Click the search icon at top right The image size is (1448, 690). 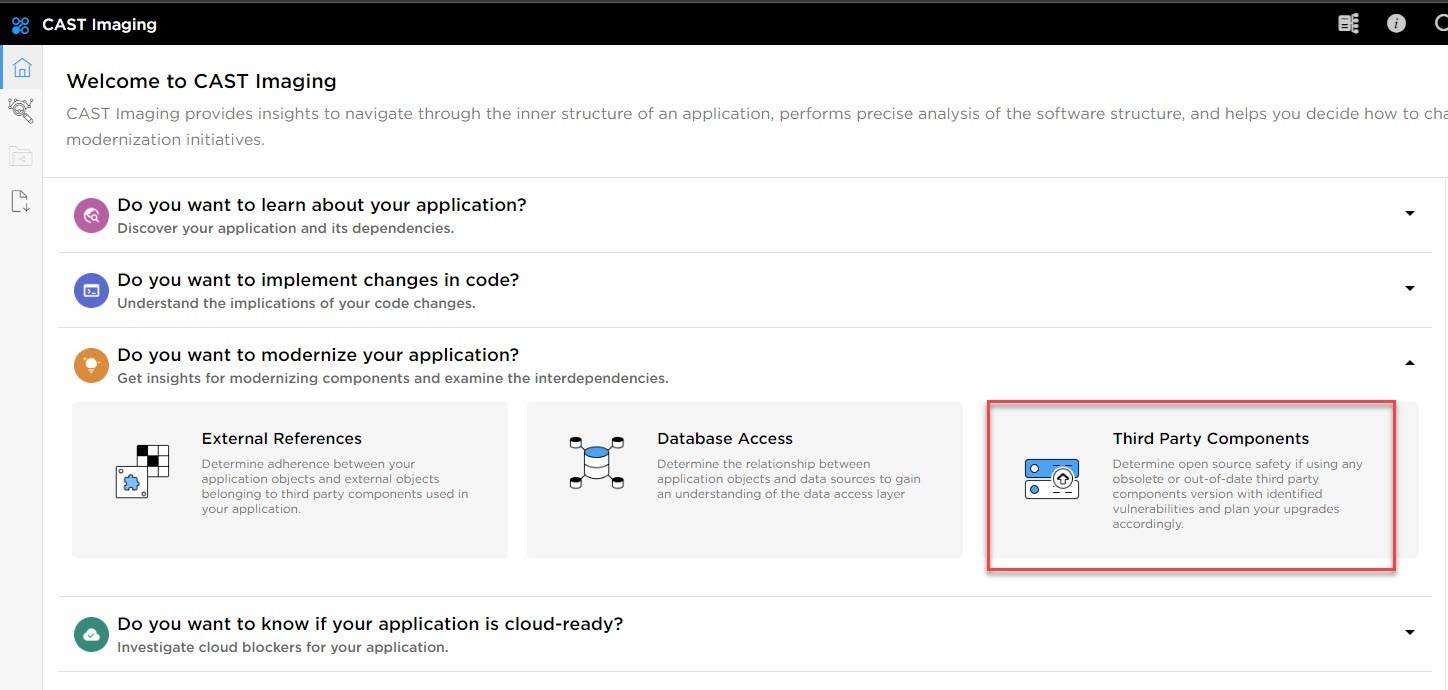1440,24
